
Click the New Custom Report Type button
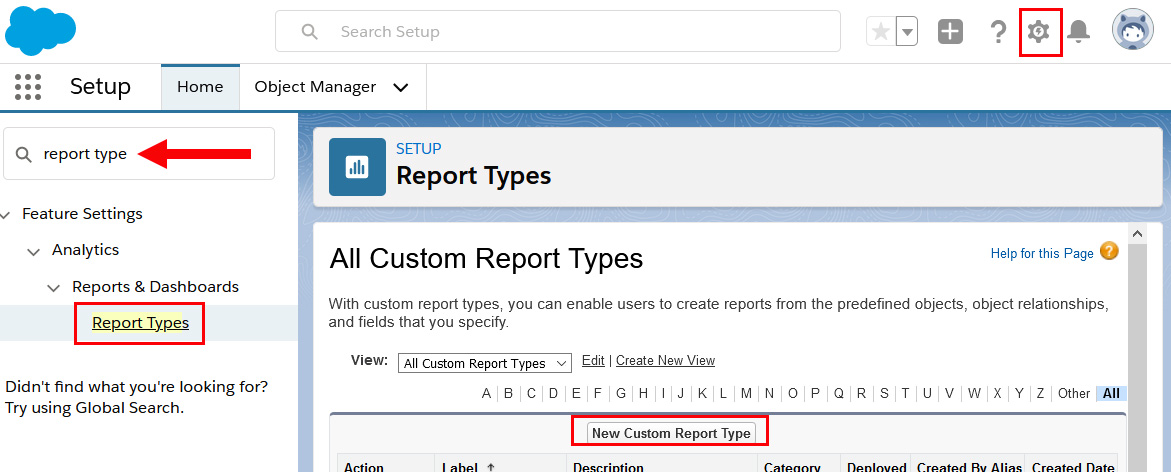(670, 433)
